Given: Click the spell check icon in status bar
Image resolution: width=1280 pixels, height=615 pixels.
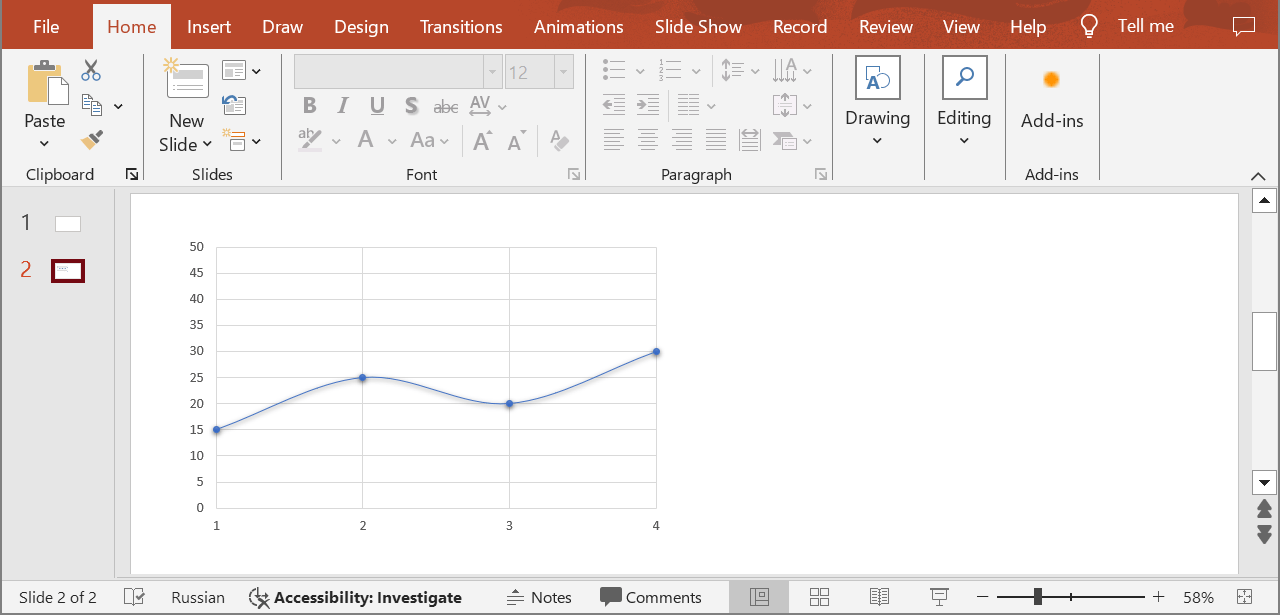Looking at the screenshot, I should tap(134, 597).
